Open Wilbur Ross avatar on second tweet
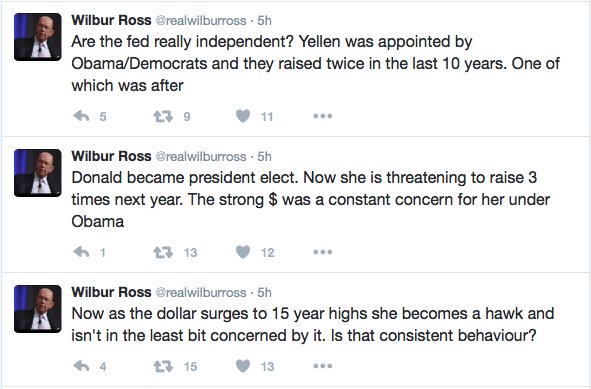This screenshot has width=591, height=389. pos(38,173)
